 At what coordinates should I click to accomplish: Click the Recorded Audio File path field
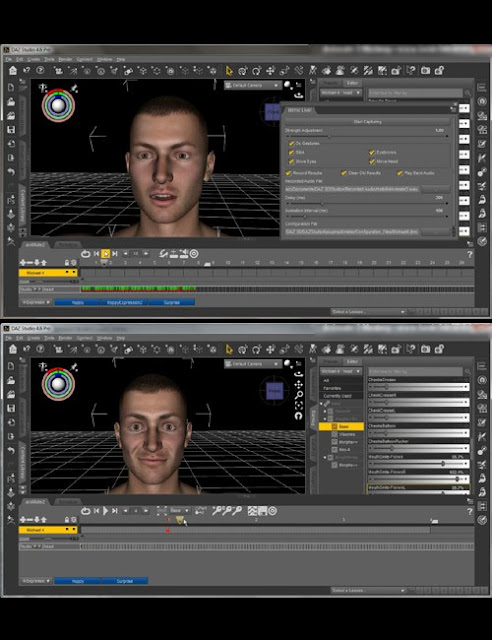(x=352, y=189)
